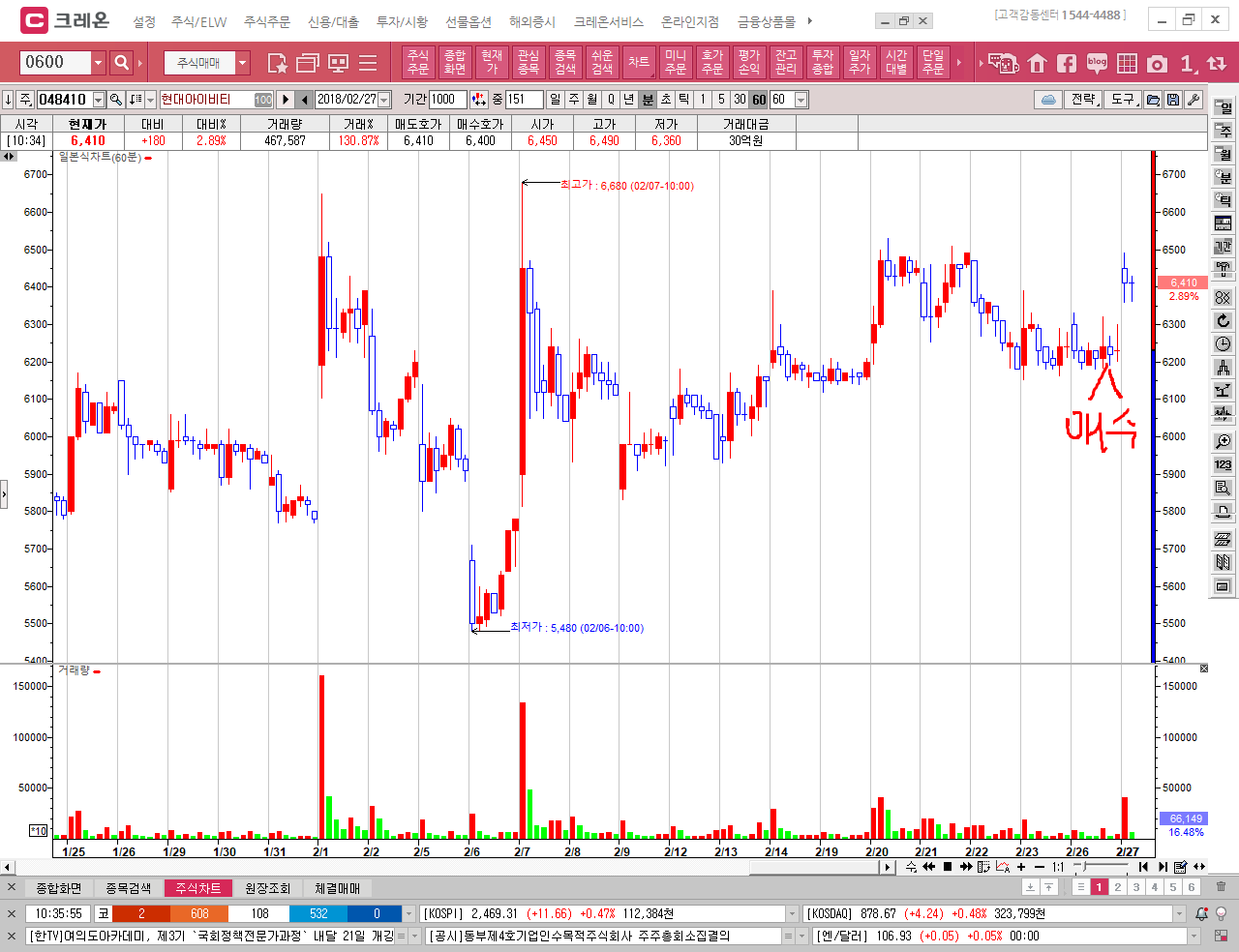The image size is (1239, 952).
Task: Select the bold 60-minute interval toggle
Action: [758, 100]
